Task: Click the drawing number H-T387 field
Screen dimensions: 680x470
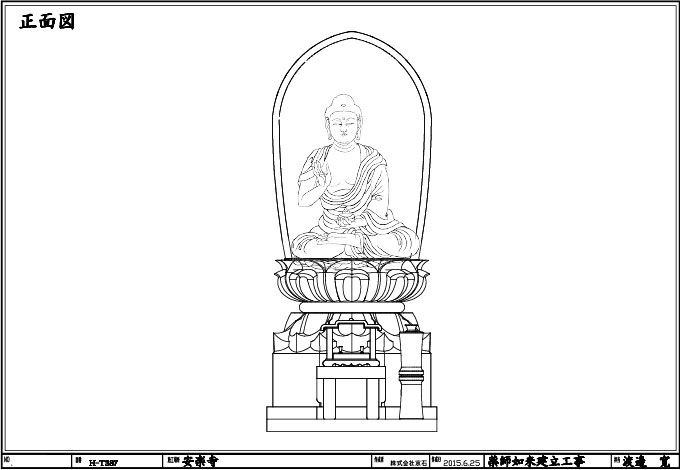Action: [103, 462]
